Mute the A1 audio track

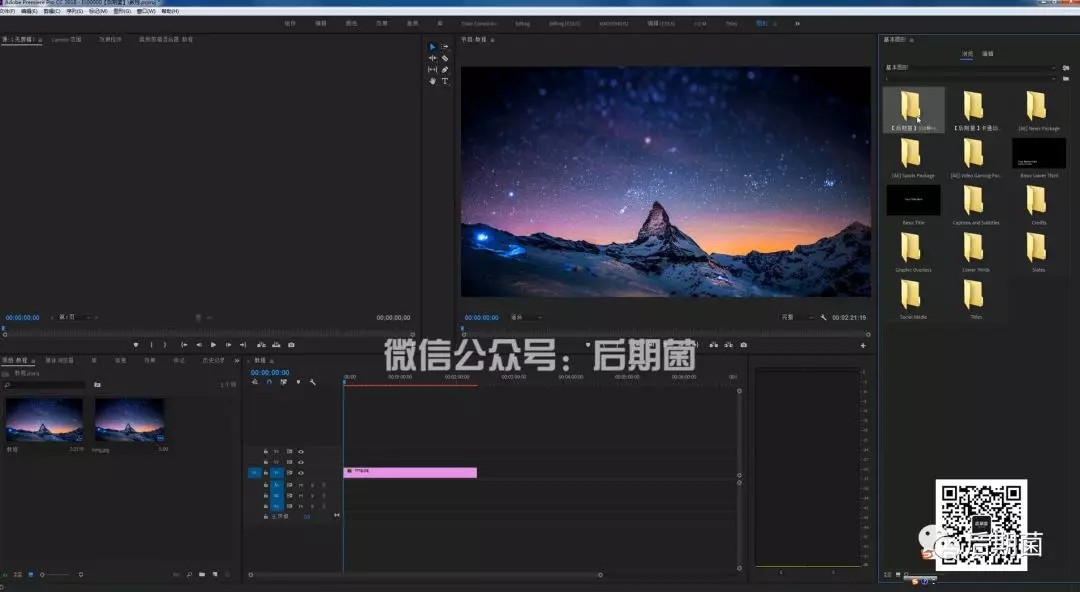(301, 485)
